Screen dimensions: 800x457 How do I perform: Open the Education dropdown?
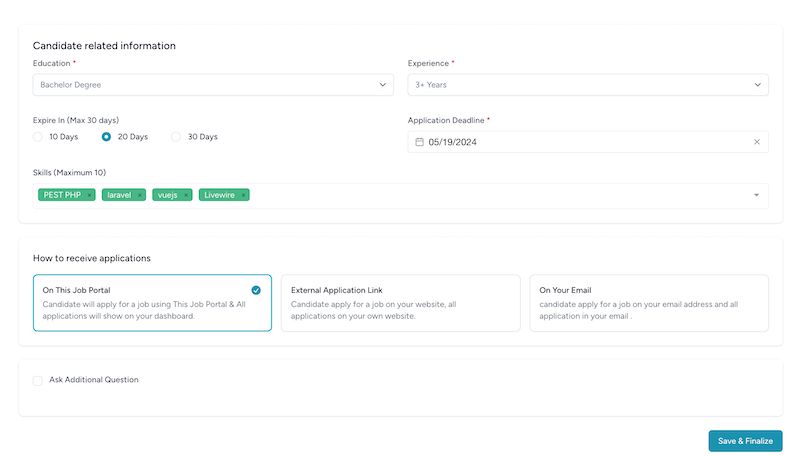(213, 85)
